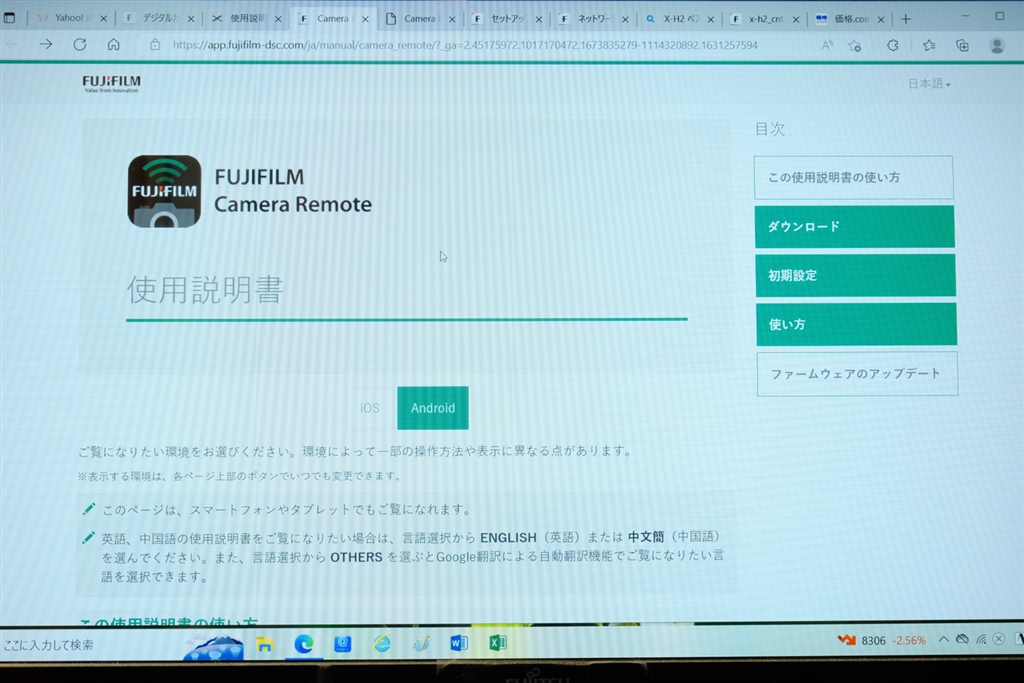Open Word from the taskbar
1024x683 pixels.
pyautogui.click(x=458, y=643)
